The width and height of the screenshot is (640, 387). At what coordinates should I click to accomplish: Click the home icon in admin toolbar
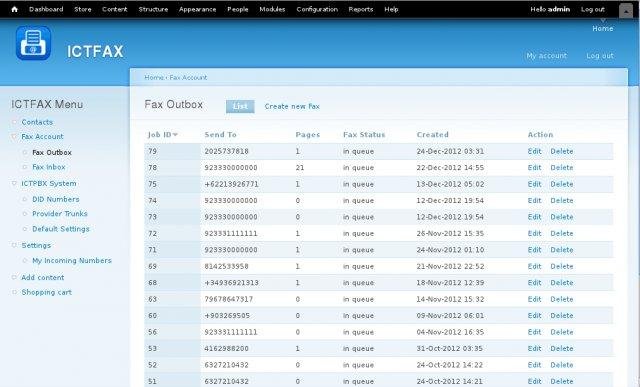(x=14, y=9)
